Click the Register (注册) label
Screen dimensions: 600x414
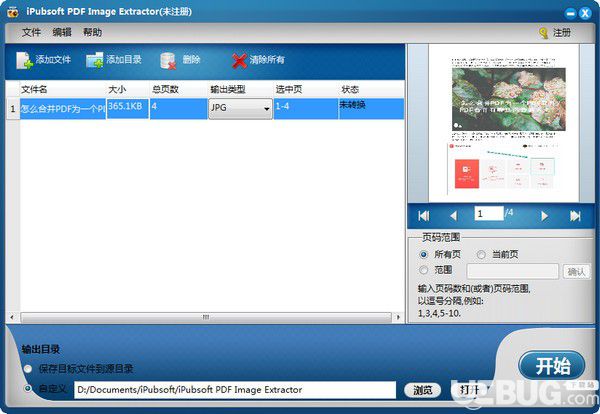click(x=562, y=33)
